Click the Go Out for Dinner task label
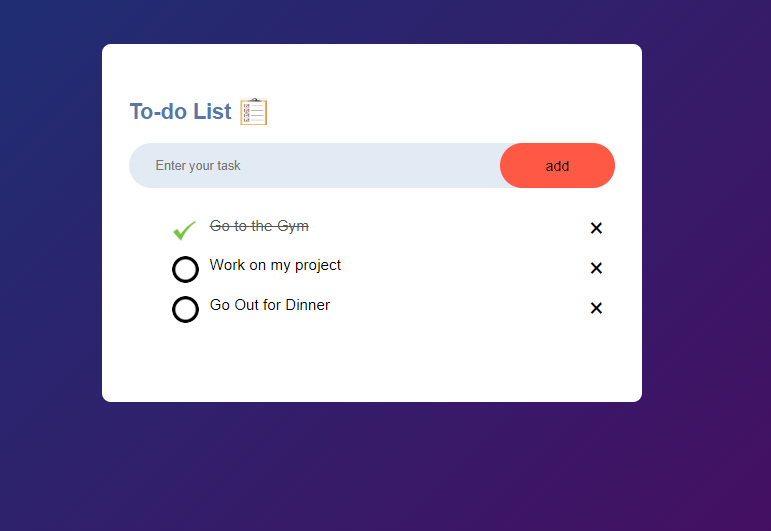 point(269,305)
